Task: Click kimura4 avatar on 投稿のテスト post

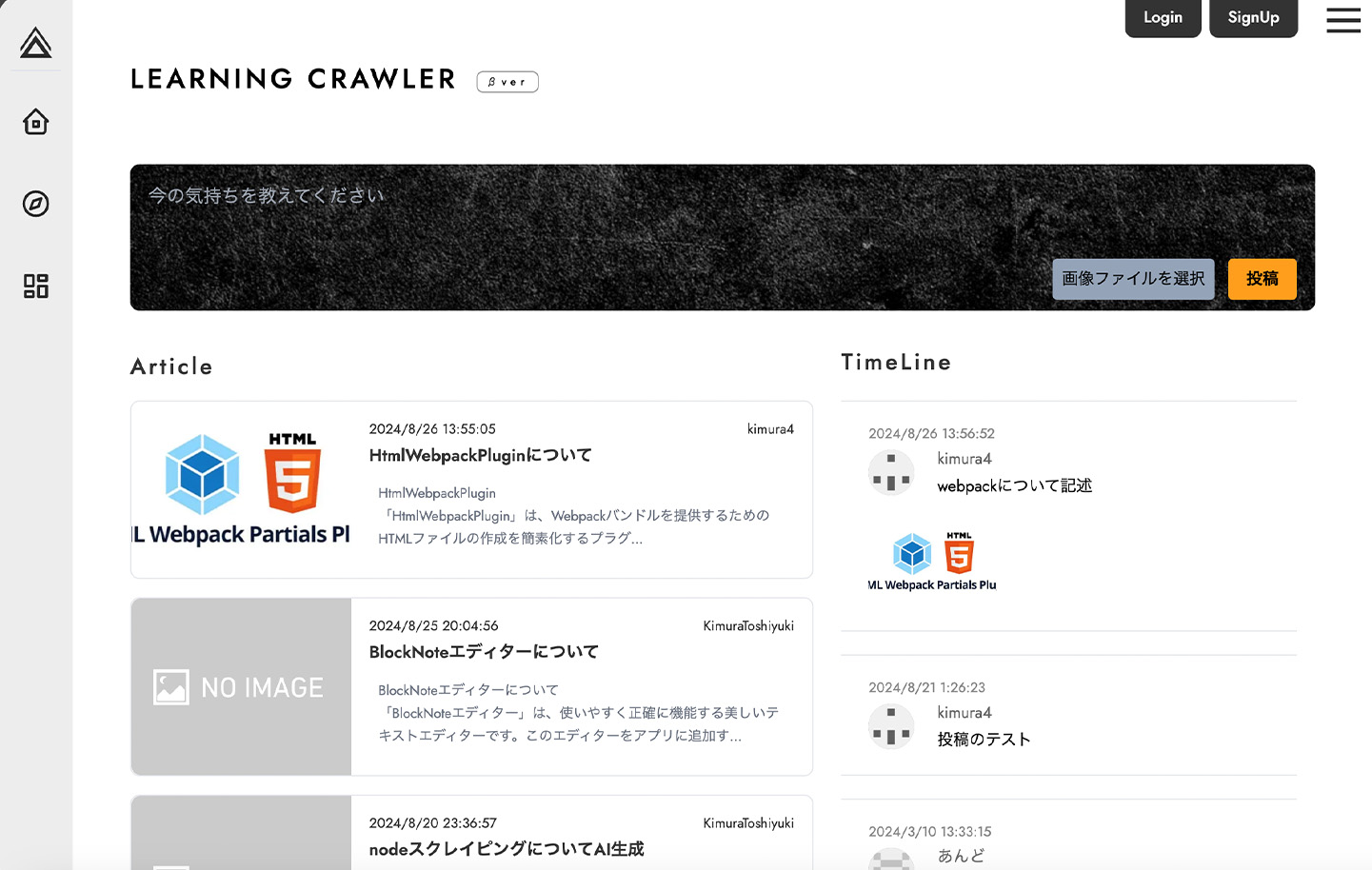Action: pyautogui.click(x=891, y=726)
